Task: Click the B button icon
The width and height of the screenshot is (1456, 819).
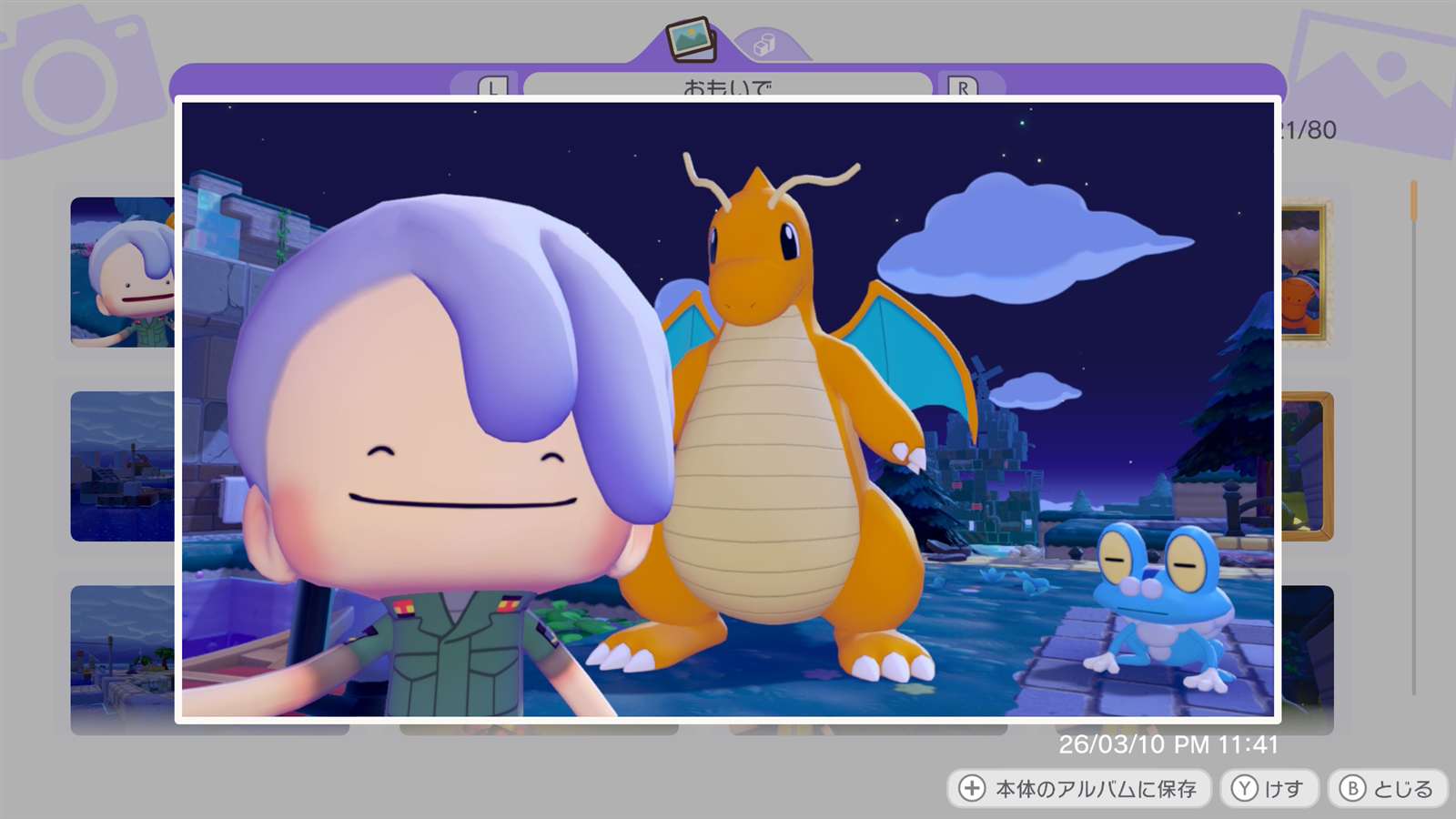Action: coord(1352,788)
